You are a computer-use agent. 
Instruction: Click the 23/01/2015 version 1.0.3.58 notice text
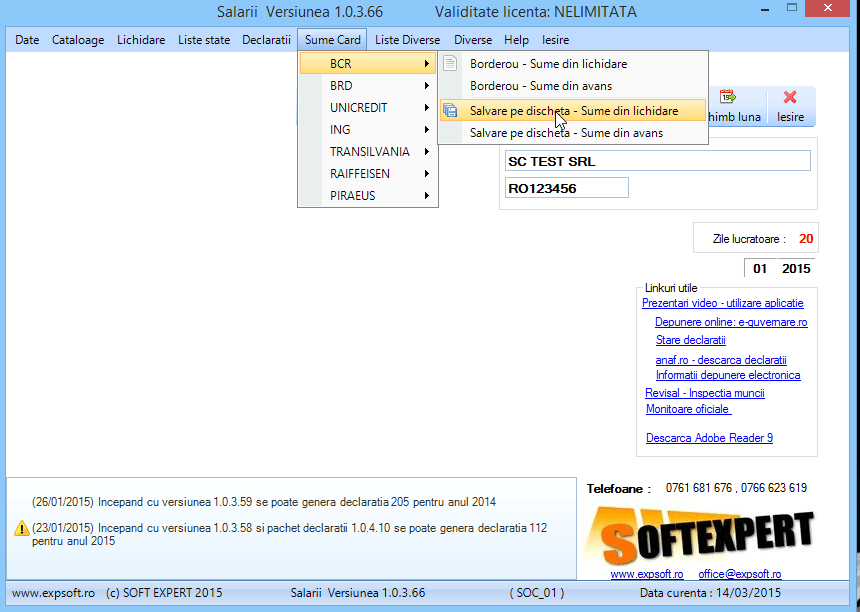pos(289,534)
